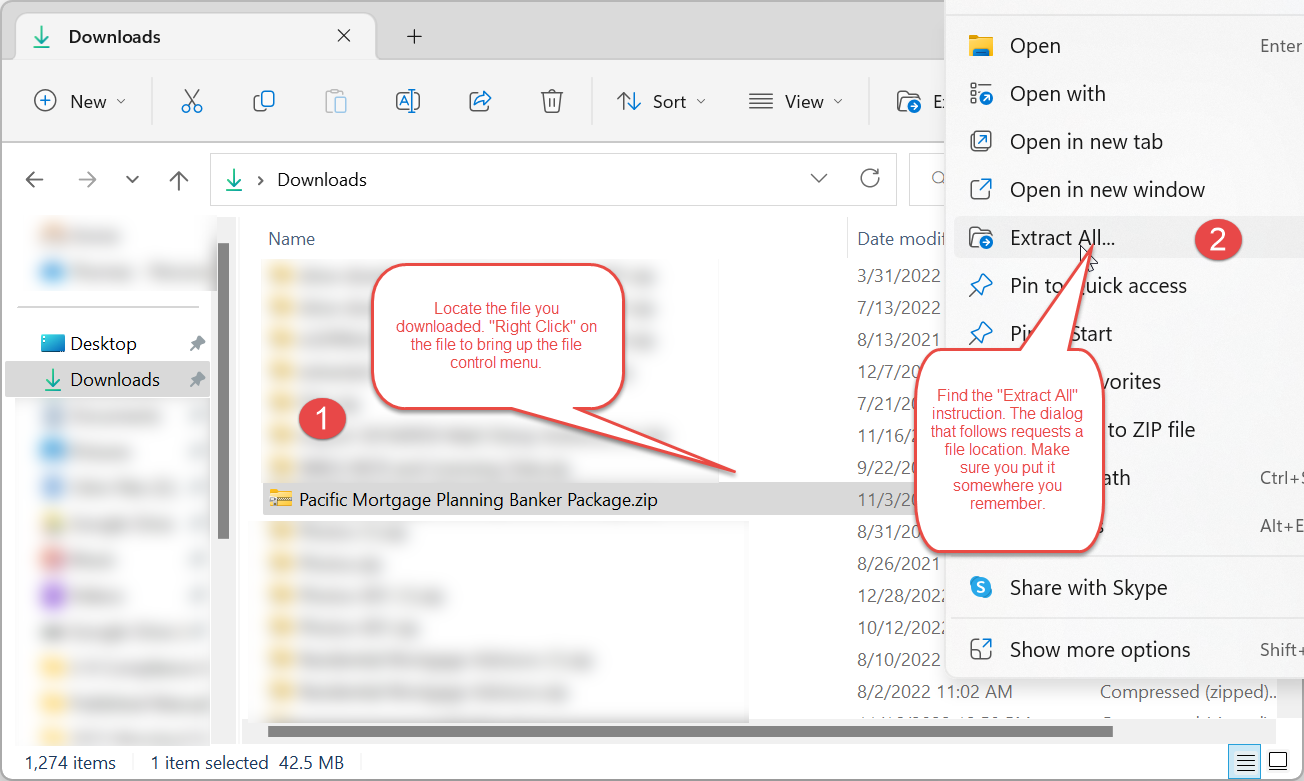Go up one folder level
Image resolution: width=1304 pixels, height=781 pixels.
179,180
